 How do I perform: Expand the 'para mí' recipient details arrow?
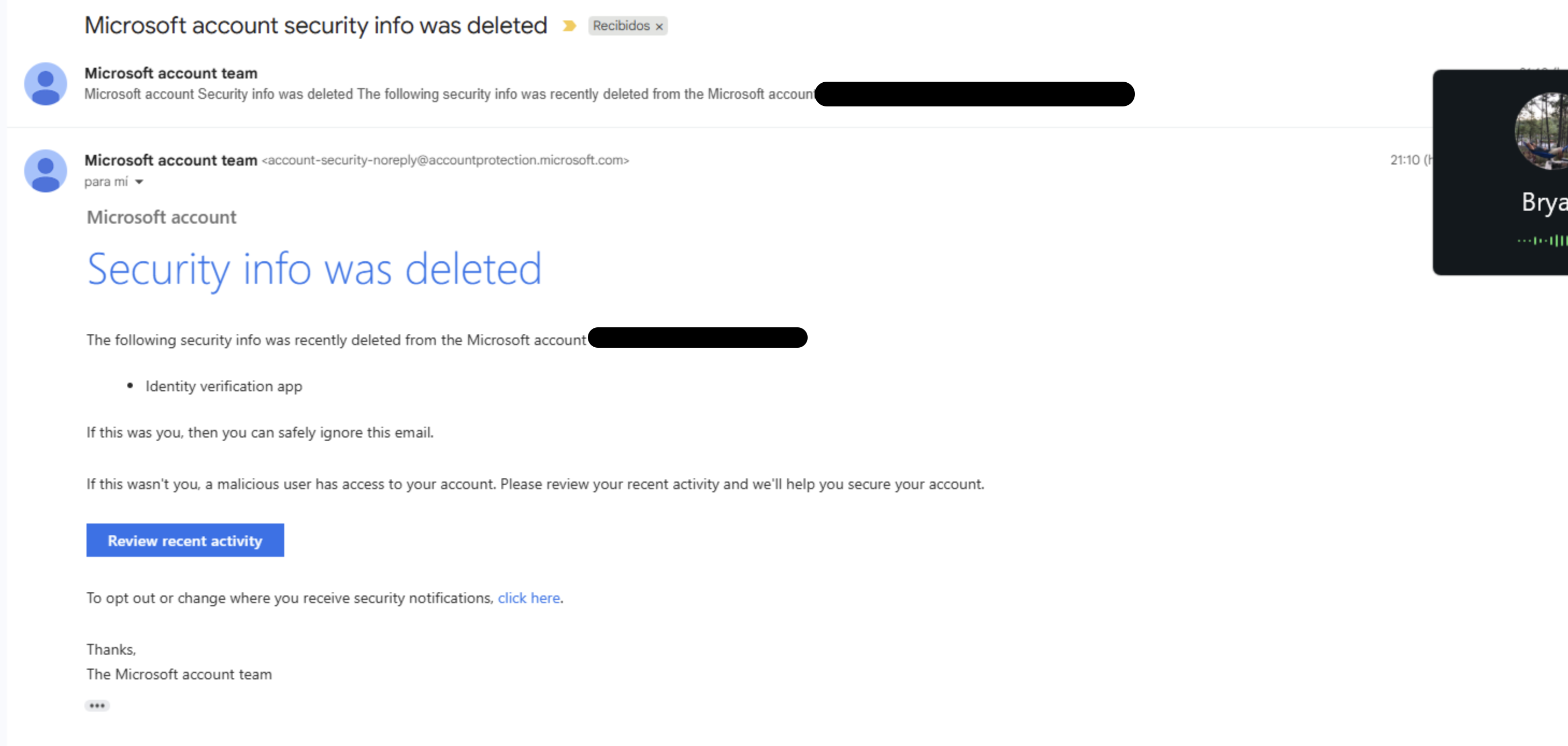[x=139, y=182]
